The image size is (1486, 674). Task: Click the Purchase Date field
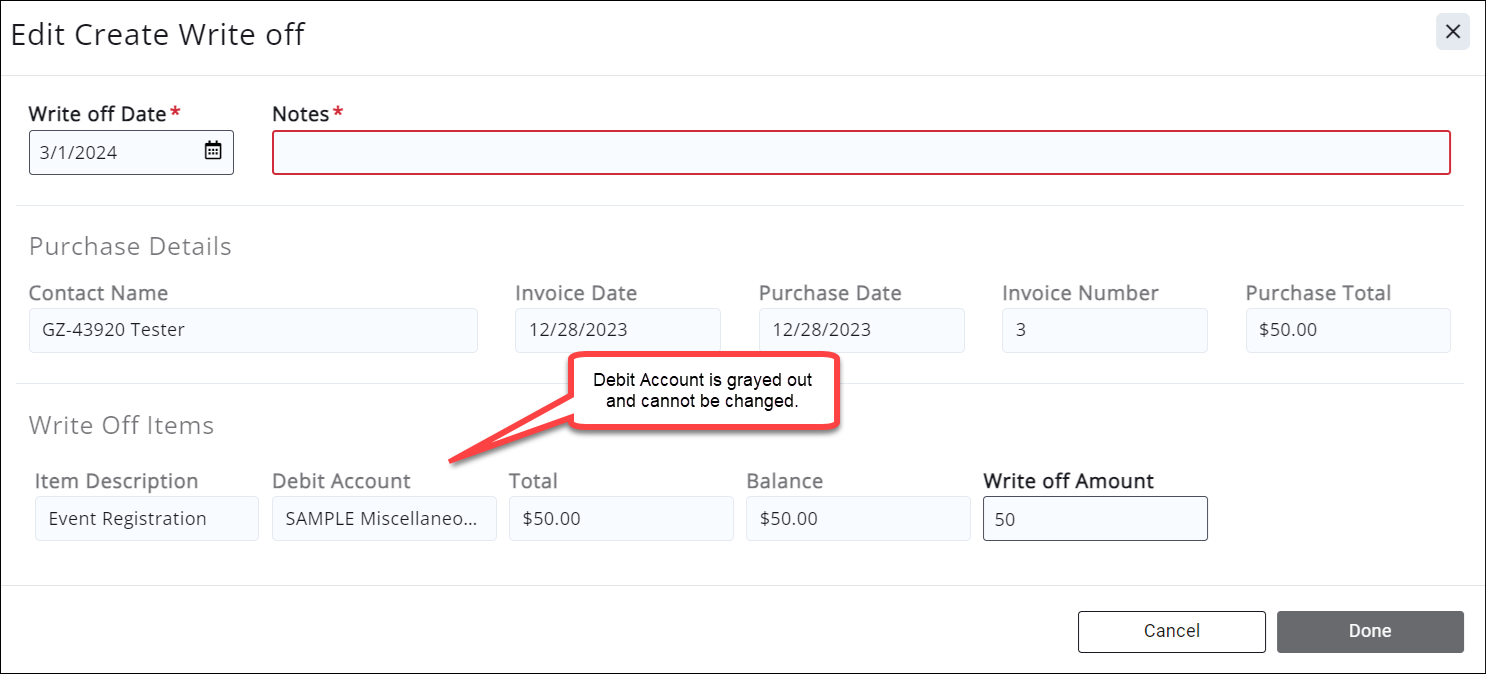tap(861, 330)
